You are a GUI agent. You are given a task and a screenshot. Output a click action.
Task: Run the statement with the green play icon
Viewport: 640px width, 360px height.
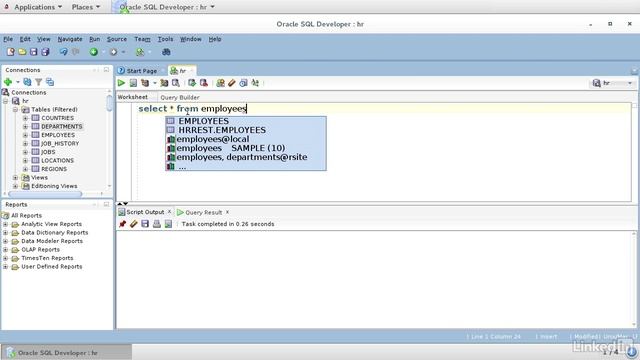click(x=121, y=83)
